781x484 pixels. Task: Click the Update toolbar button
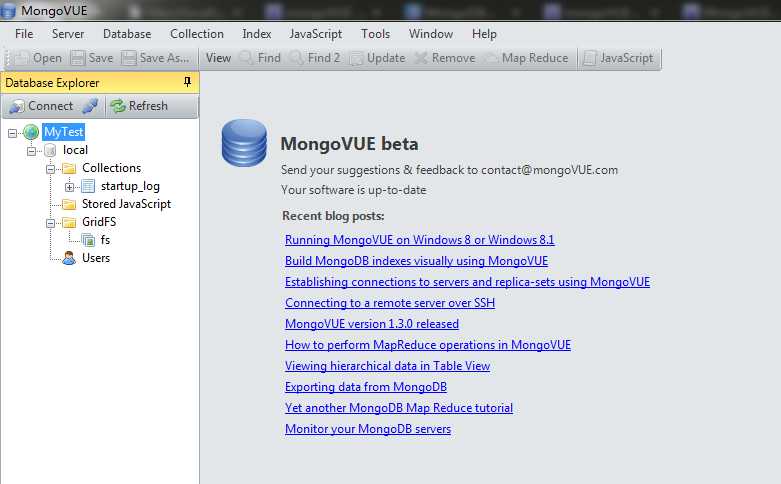378,58
